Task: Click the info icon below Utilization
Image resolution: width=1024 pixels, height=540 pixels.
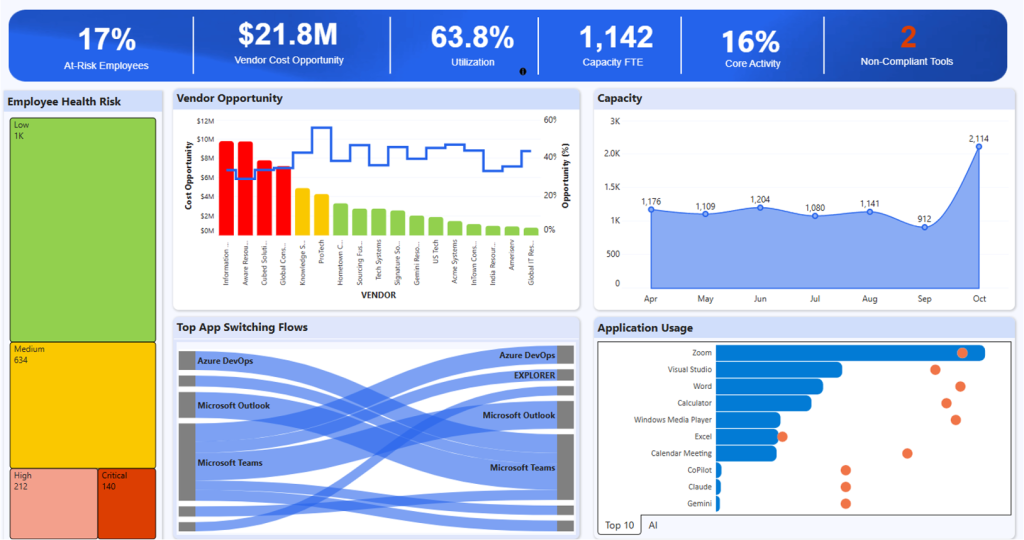Action: click(523, 72)
